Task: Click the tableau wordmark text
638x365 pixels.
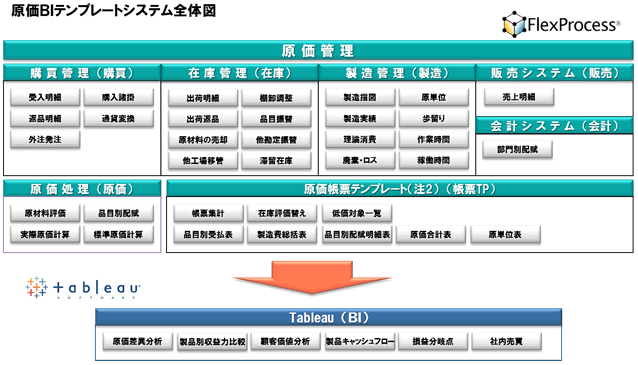Action: pos(96,287)
